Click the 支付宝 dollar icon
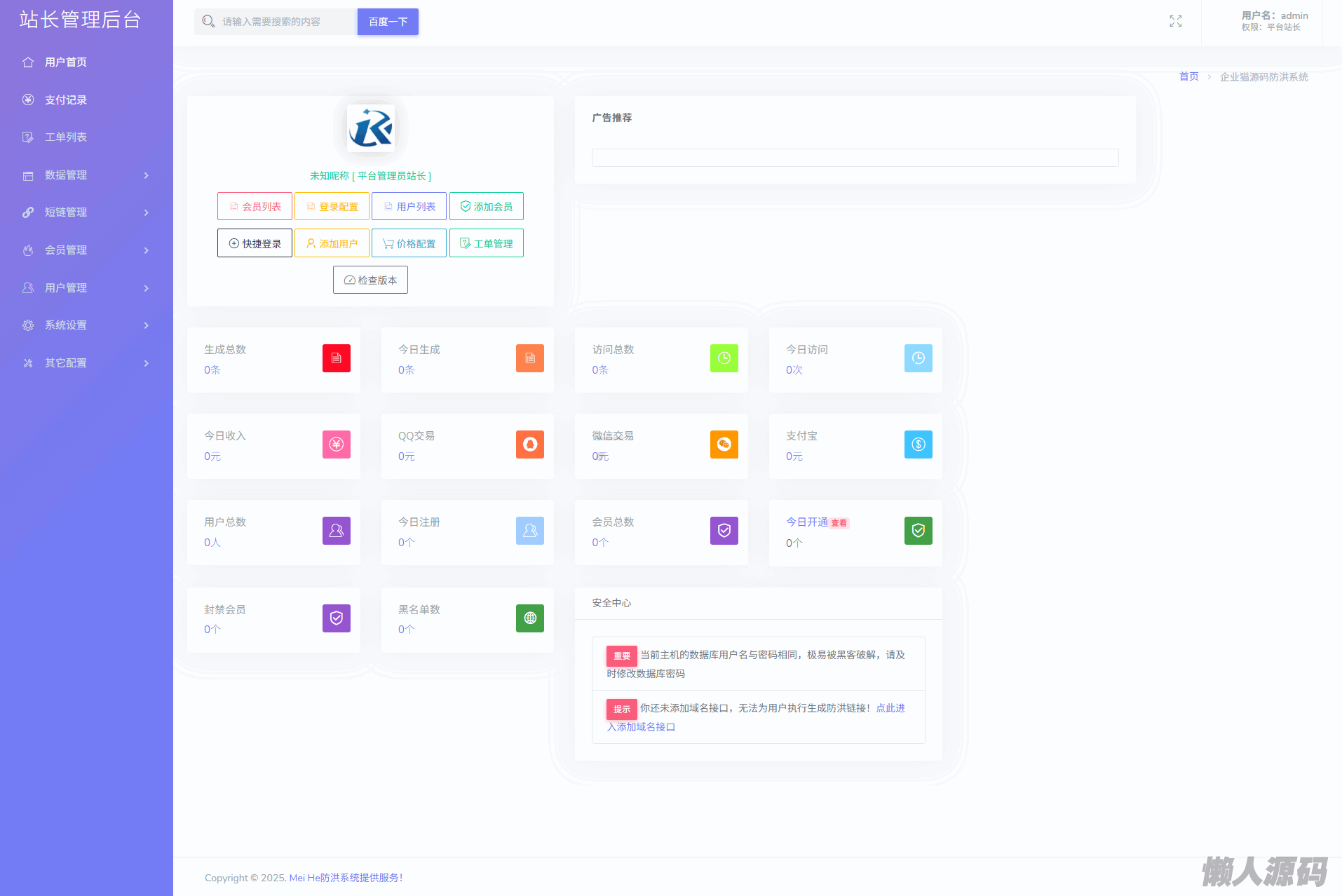 pos(919,444)
